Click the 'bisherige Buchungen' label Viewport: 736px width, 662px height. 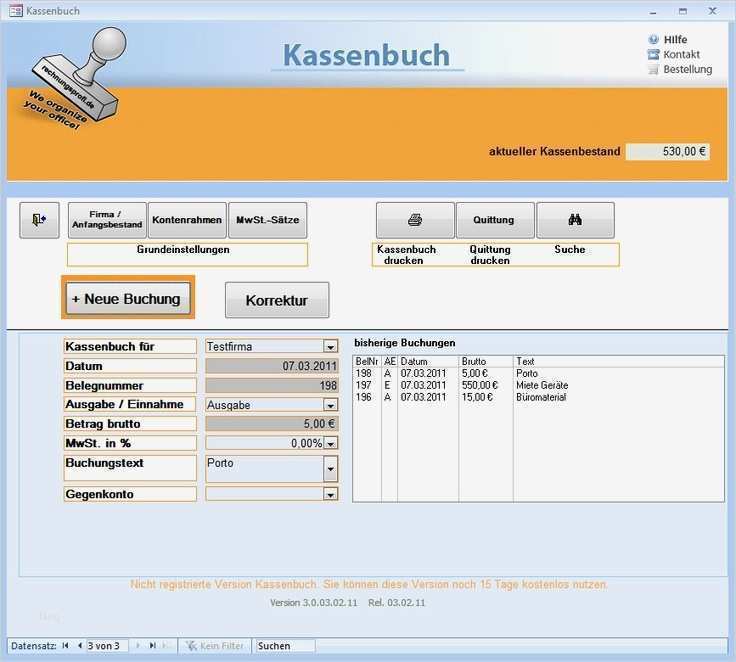pyautogui.click(x=405, y=343)
